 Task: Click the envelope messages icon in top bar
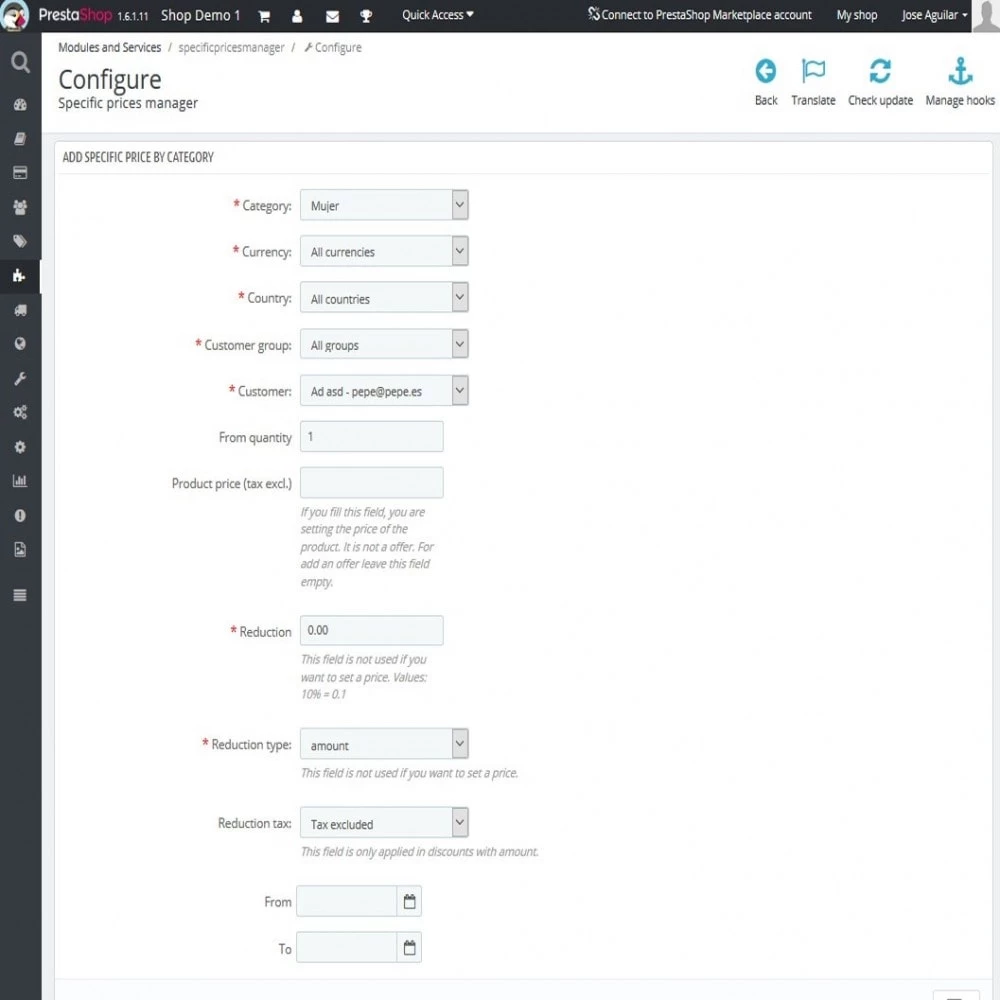click(x=332, y=17)
